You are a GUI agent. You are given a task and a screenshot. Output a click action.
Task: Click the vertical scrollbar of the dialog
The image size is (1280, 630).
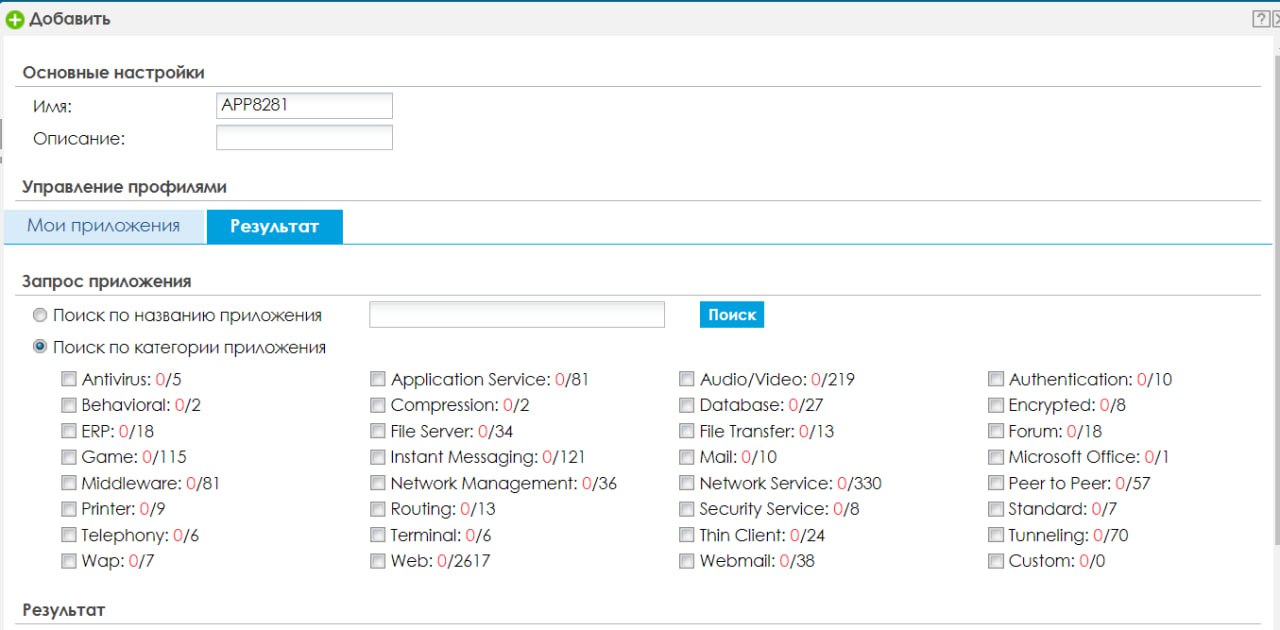[1275, 300]
